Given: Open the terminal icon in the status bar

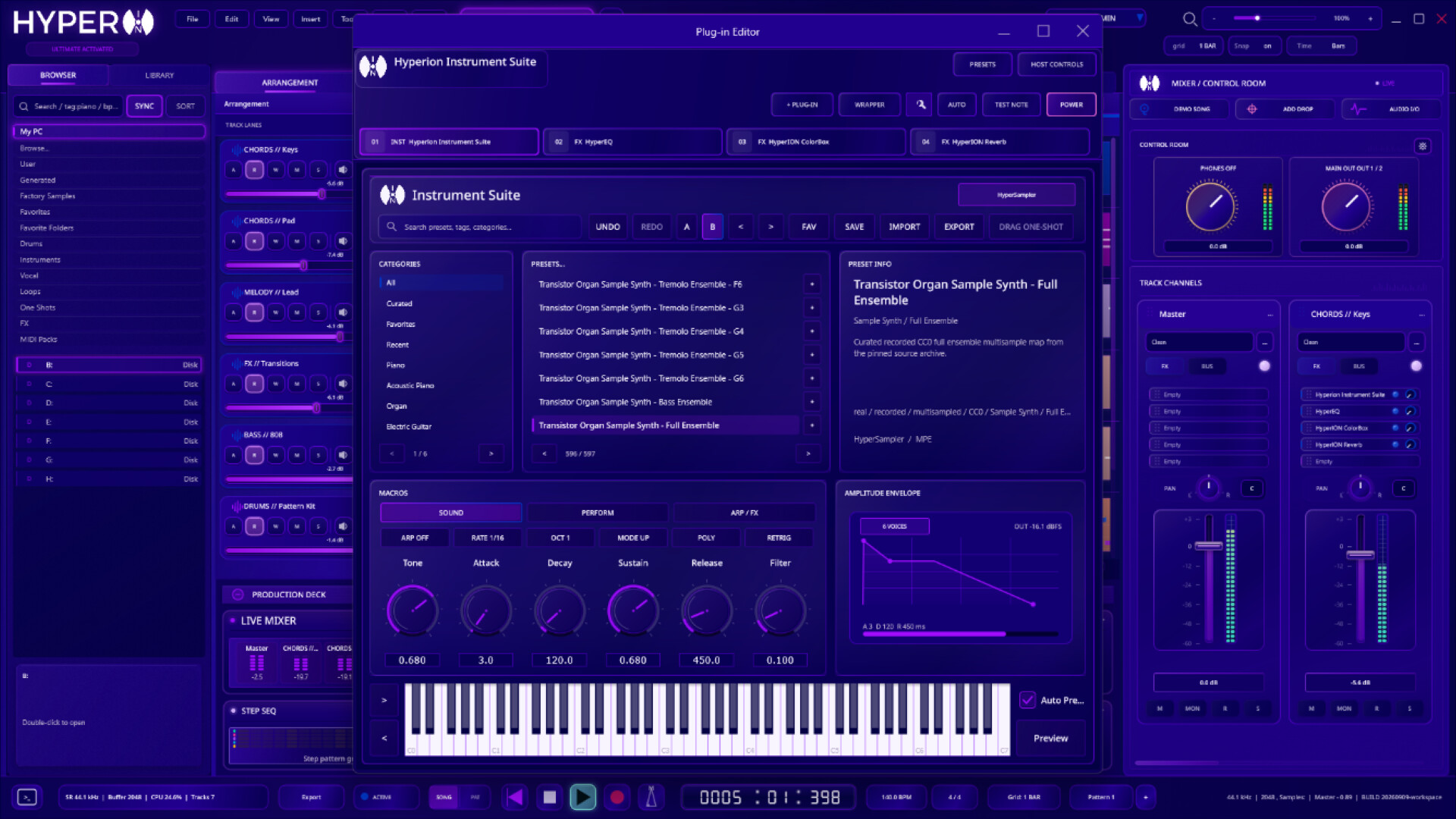Looking at the screenshot, I should coord(27,797).
